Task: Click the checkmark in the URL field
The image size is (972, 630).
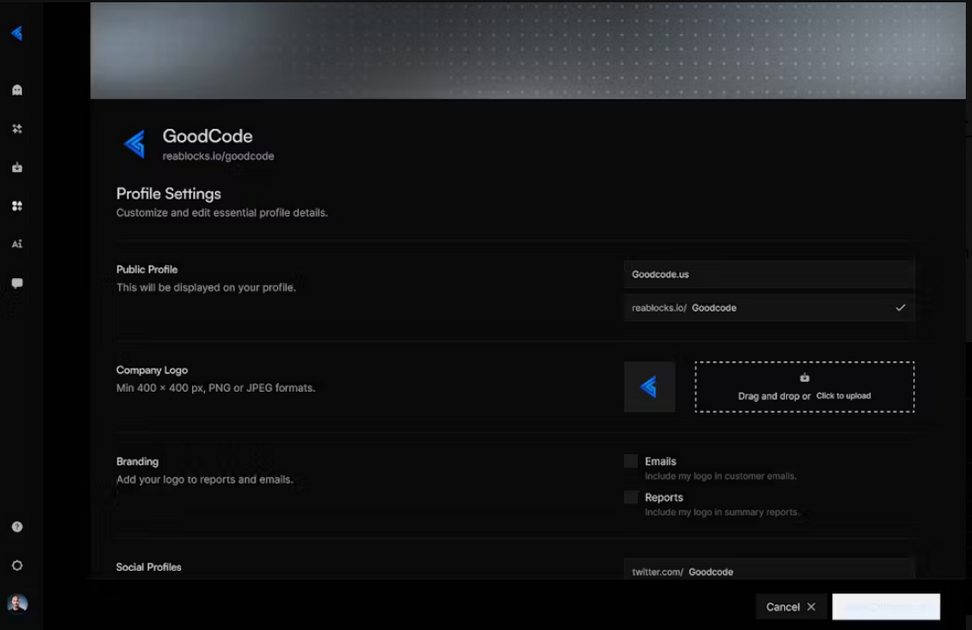Action: point(900,308)
